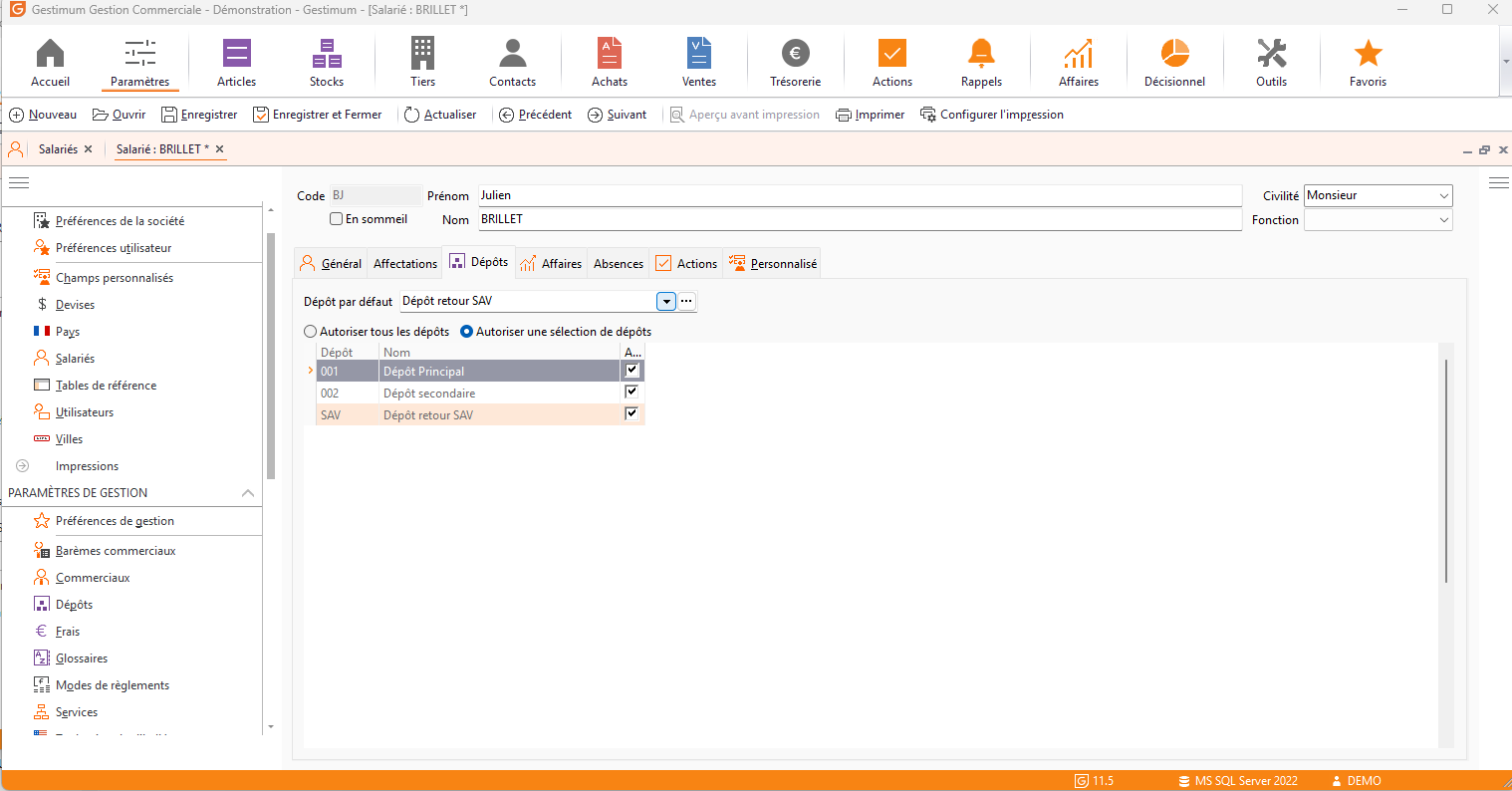Go to Précédent record
The width and height of the screenshot is (1512, 791).
click(536, 115)
